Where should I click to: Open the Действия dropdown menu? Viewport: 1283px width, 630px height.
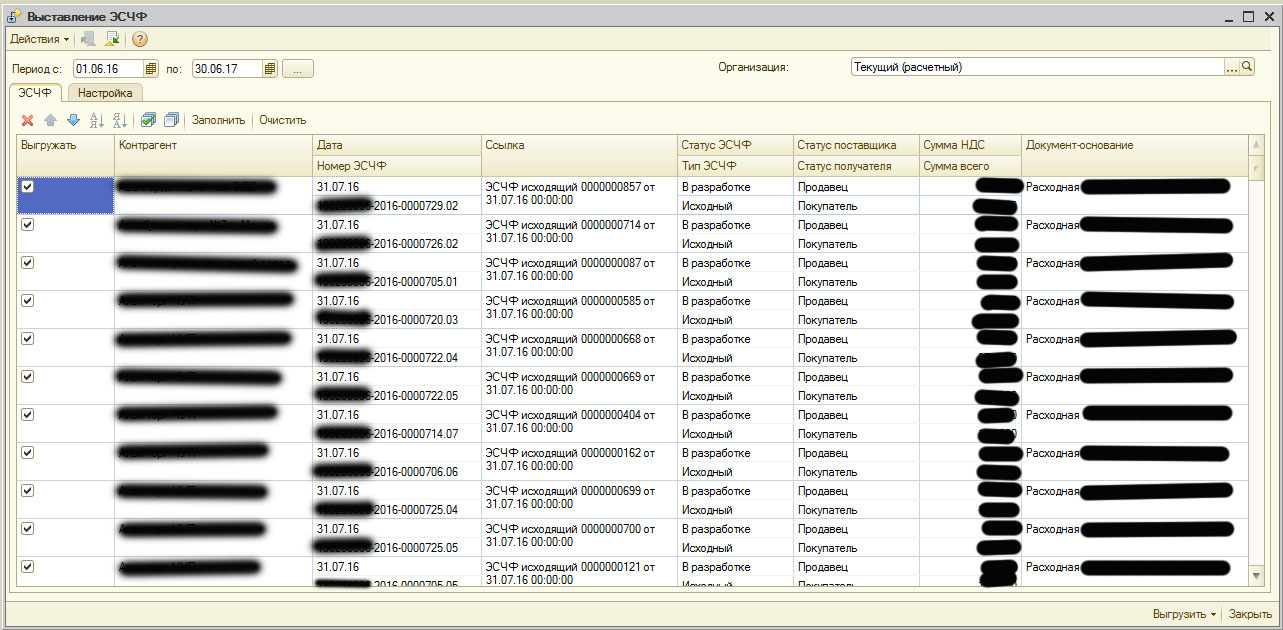[40, 39]
